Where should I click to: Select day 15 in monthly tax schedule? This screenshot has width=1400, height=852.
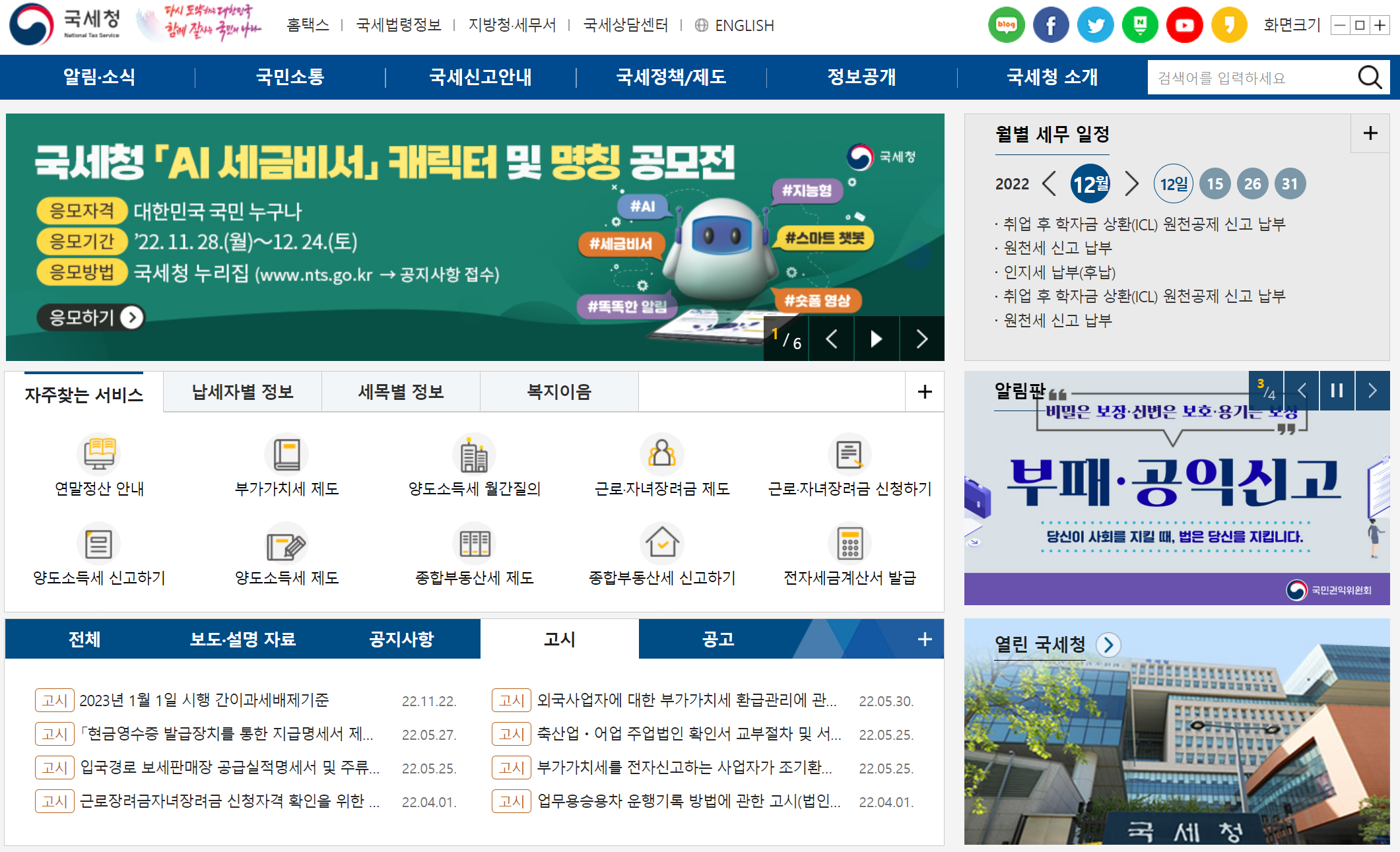1215,183
